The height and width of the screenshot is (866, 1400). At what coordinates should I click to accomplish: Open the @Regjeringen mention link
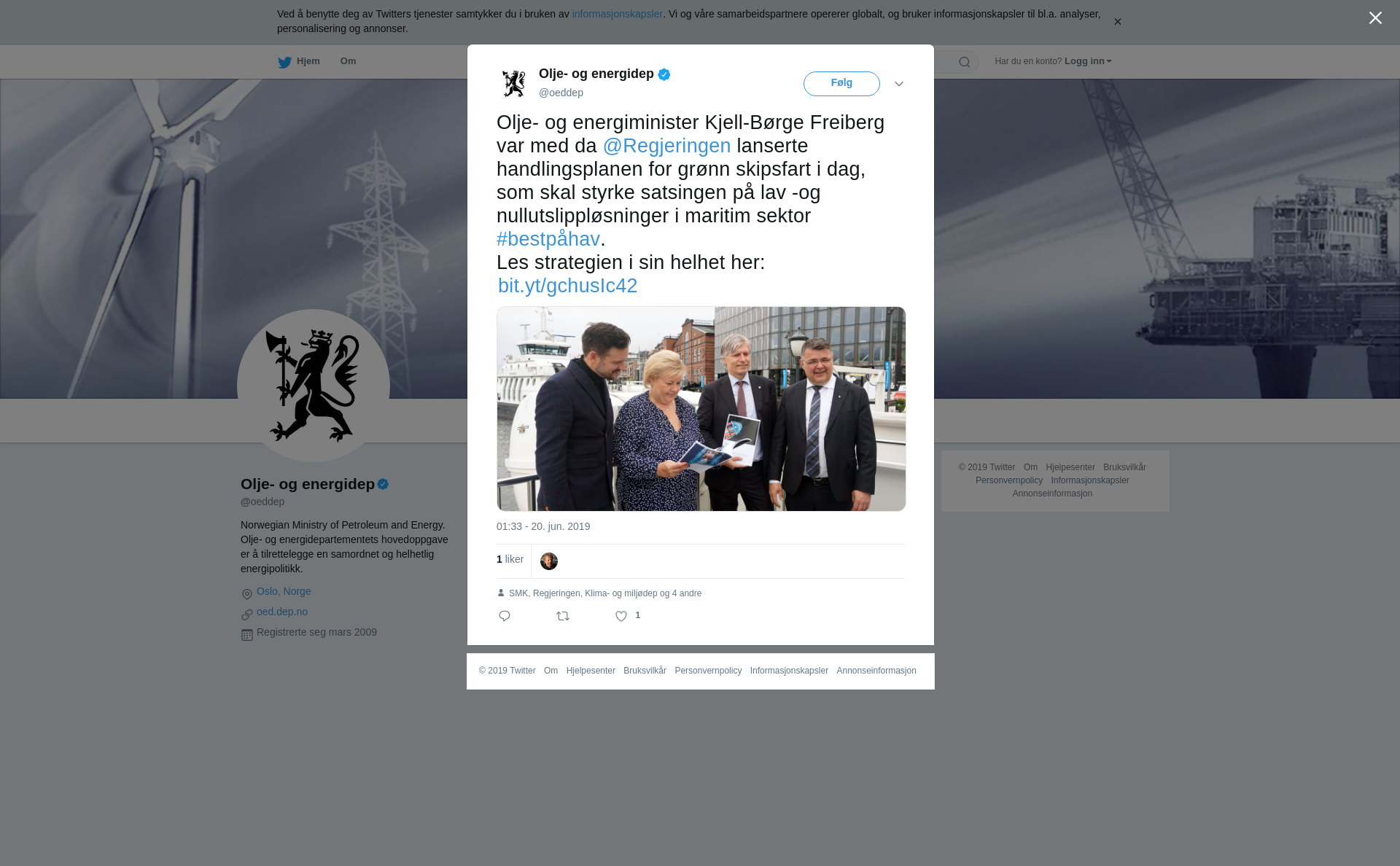[x=666, y=146]
